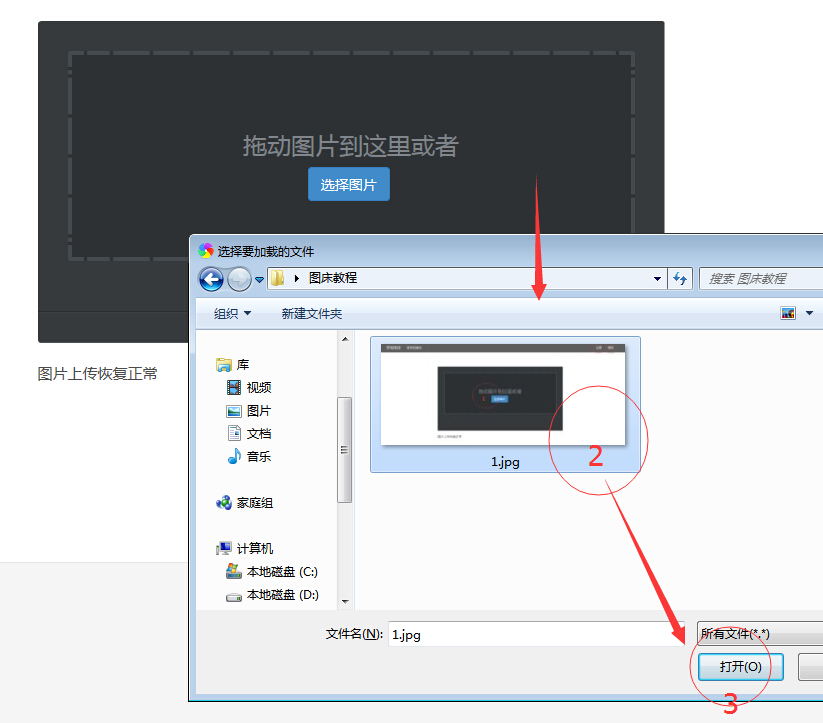Image resolution: width=823 pixels, height=723 pixels.
Task: Select the 1.jpg image thumbnail
Action: [x=503, y=394]
